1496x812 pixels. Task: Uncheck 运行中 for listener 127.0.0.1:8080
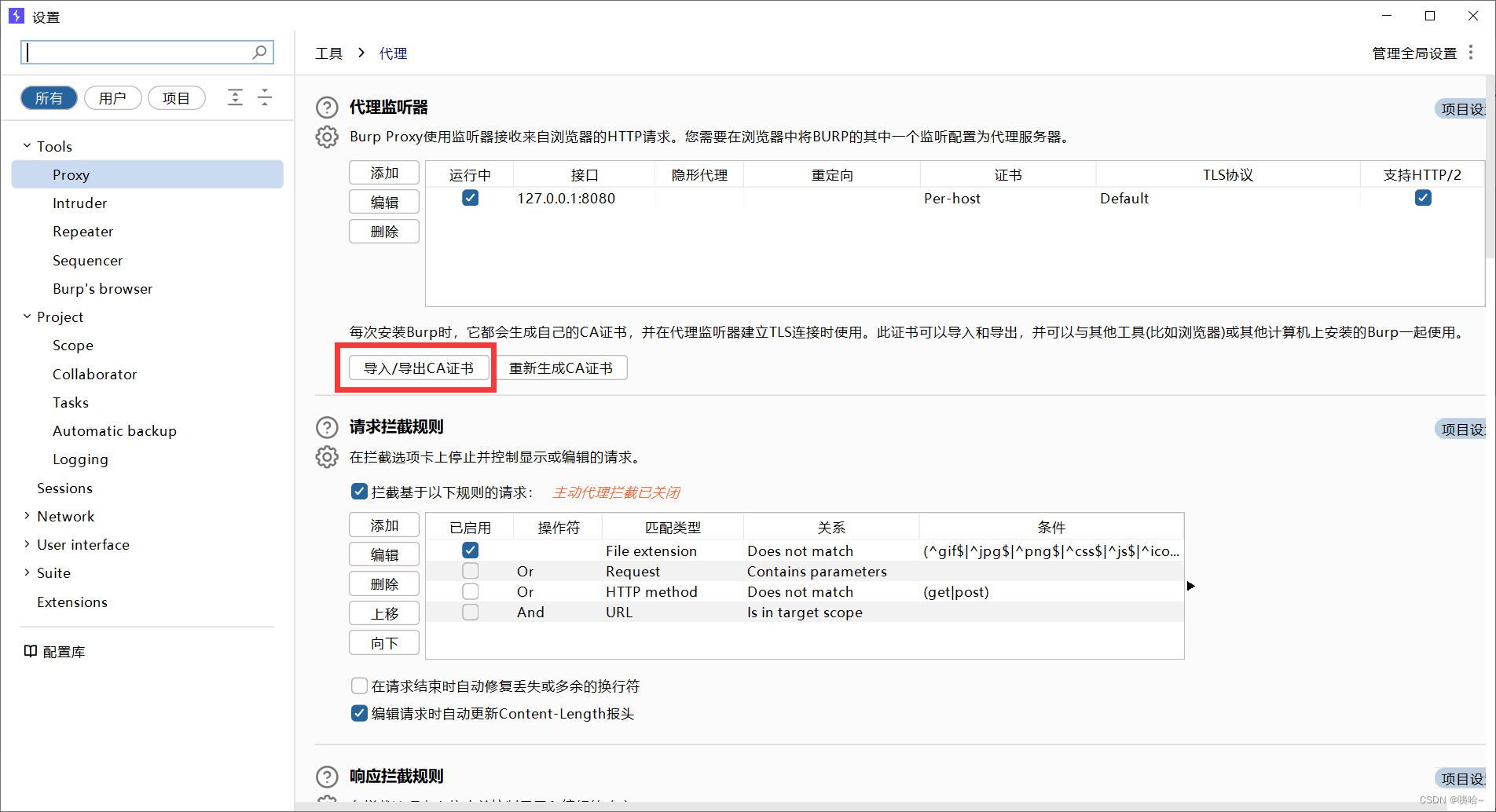[471, 198]
